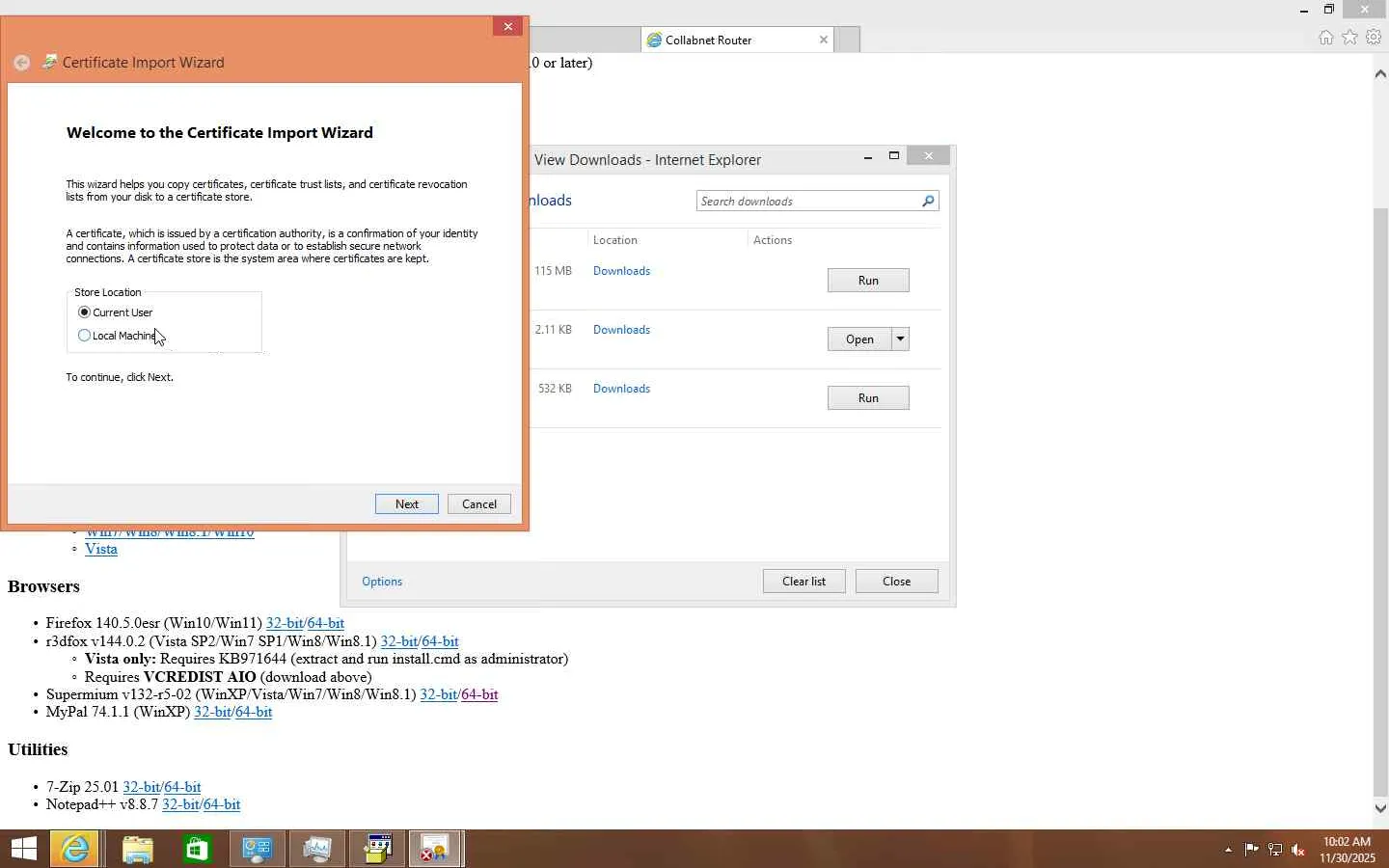Click the muted volume tray icon

[1298, 850]
